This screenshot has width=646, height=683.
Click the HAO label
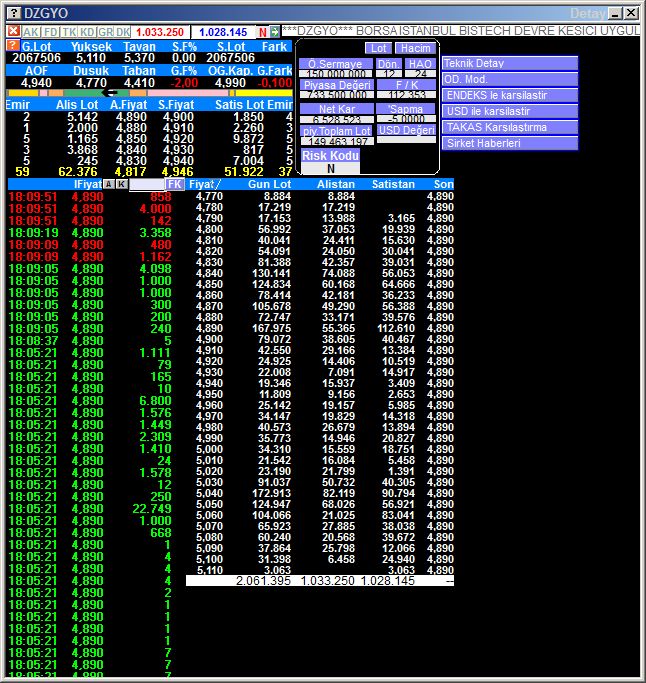pos(420,64)
